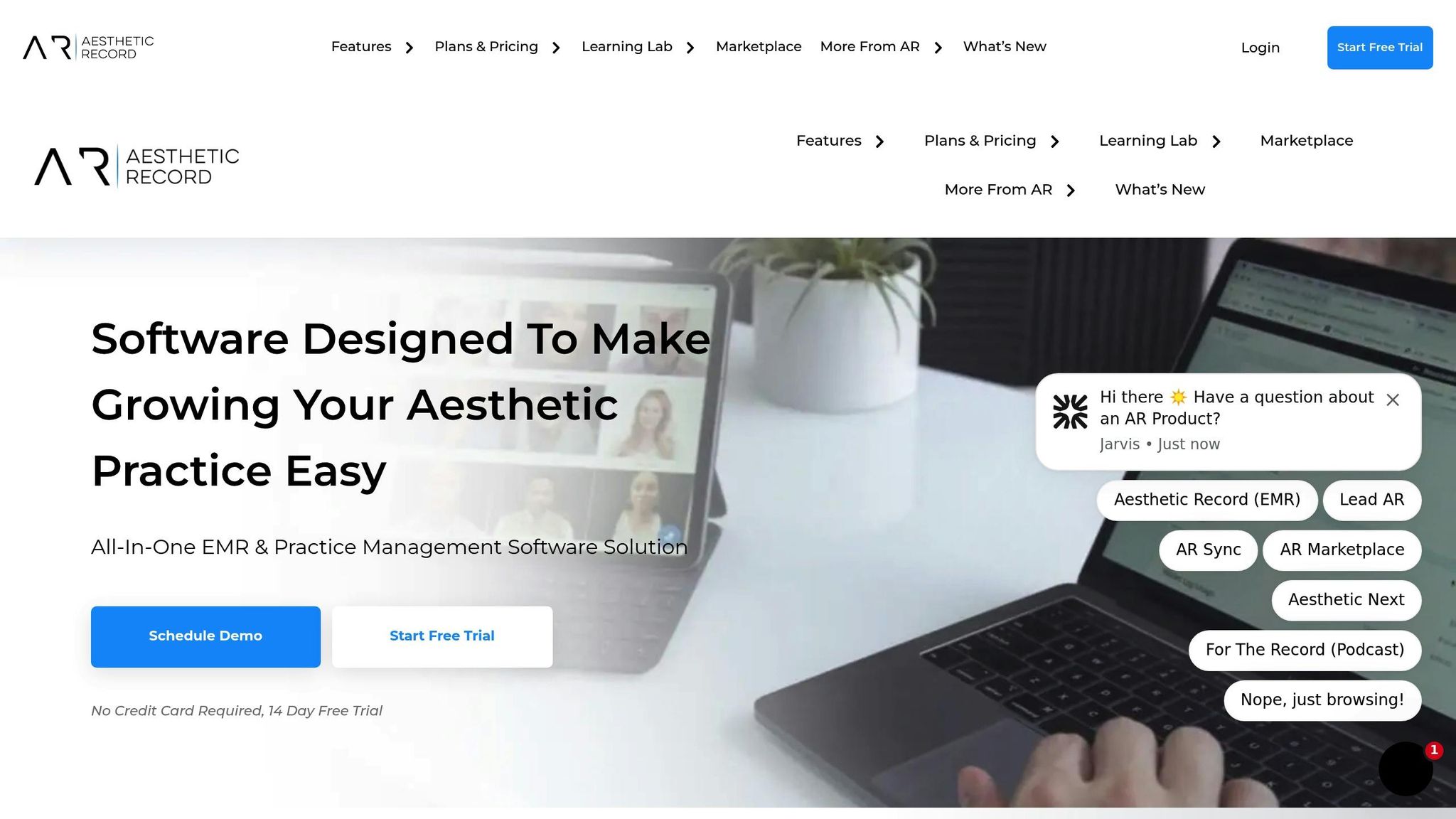Expand the top More From AR chevron
1456x819 pixels.
click(938, 48)
